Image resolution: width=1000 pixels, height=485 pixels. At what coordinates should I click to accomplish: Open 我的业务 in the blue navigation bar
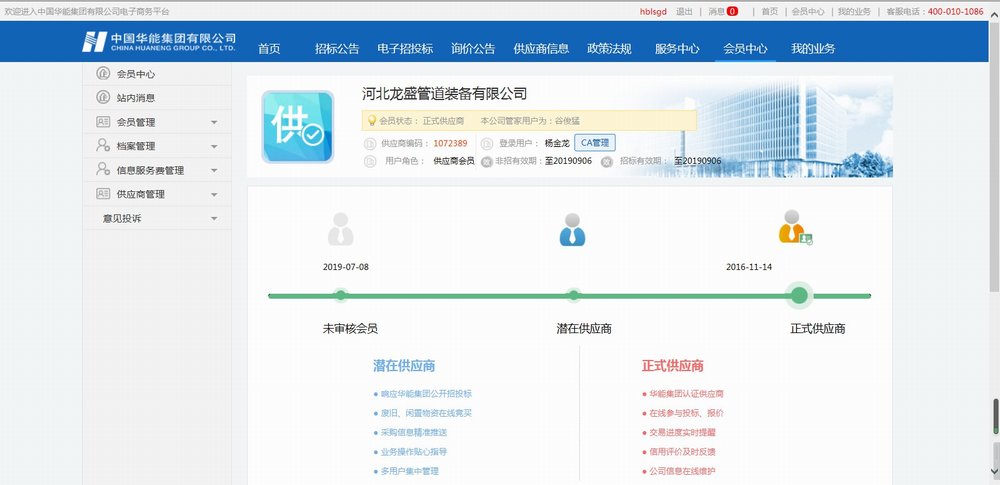(813, 49)
